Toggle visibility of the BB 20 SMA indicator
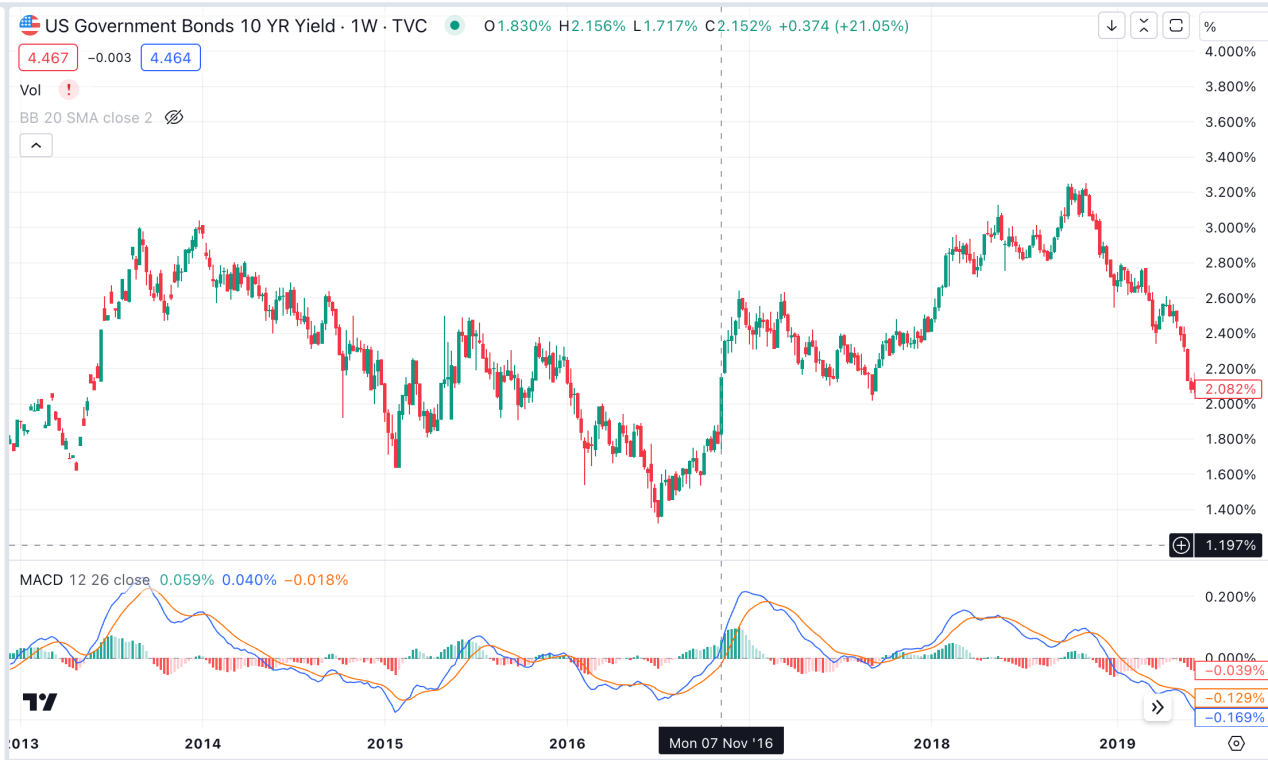The height and width of the screenshot is (760, 1268). 174,117
